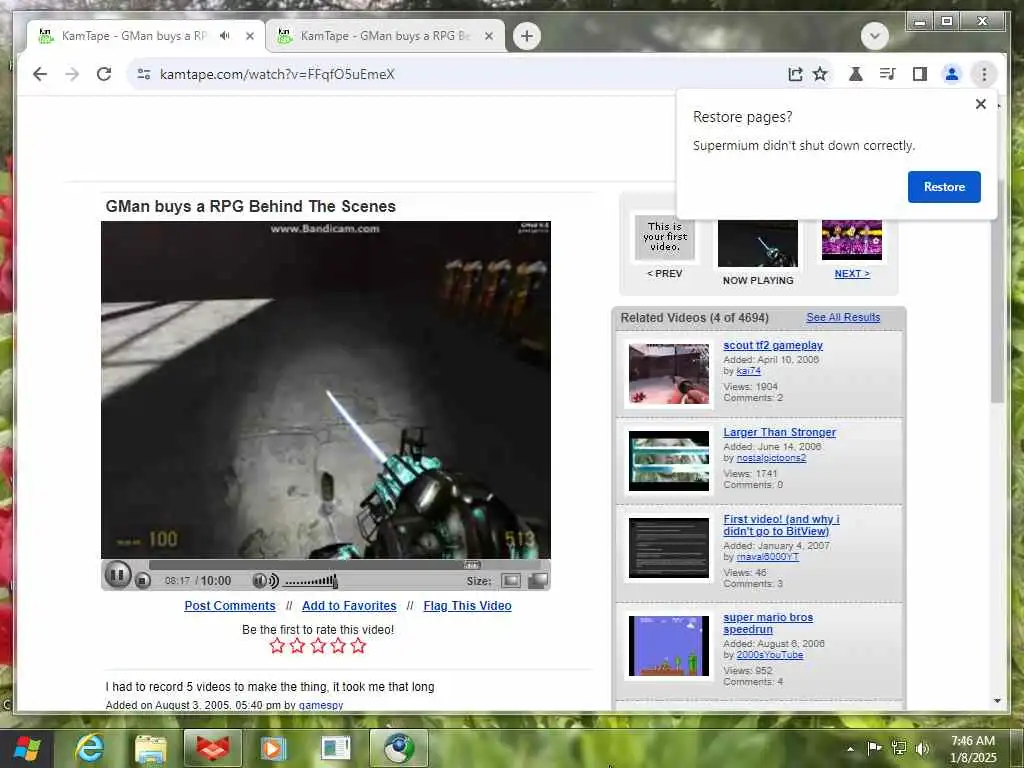Open the Windows Start menu
1024x768 pixels.
click(27, 748)
